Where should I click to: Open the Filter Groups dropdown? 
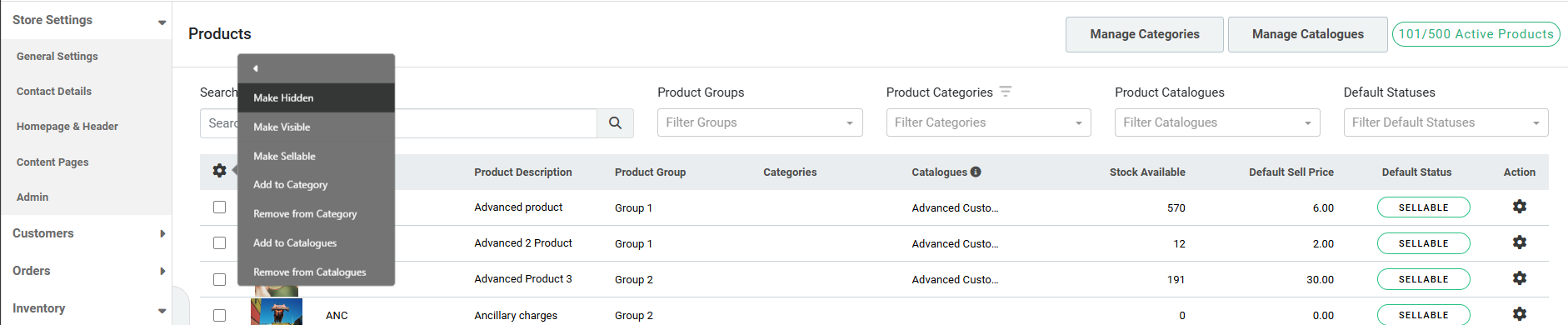pos(760,122)
